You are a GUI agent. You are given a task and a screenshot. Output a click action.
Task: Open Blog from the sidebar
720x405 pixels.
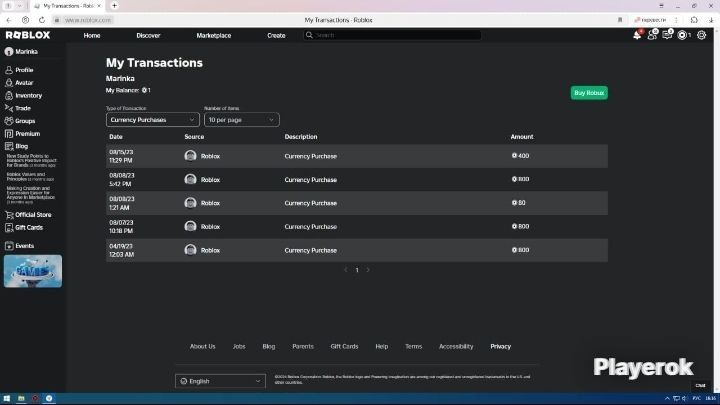click(22, 146)
